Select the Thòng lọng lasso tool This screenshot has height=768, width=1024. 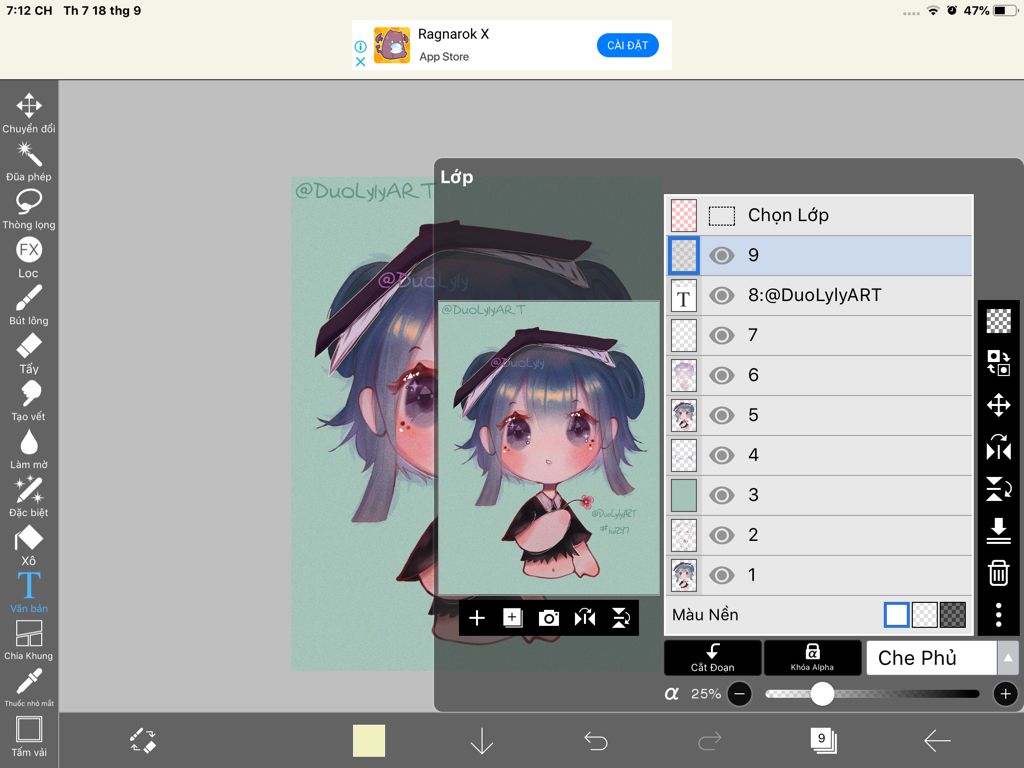click(29, 209)
